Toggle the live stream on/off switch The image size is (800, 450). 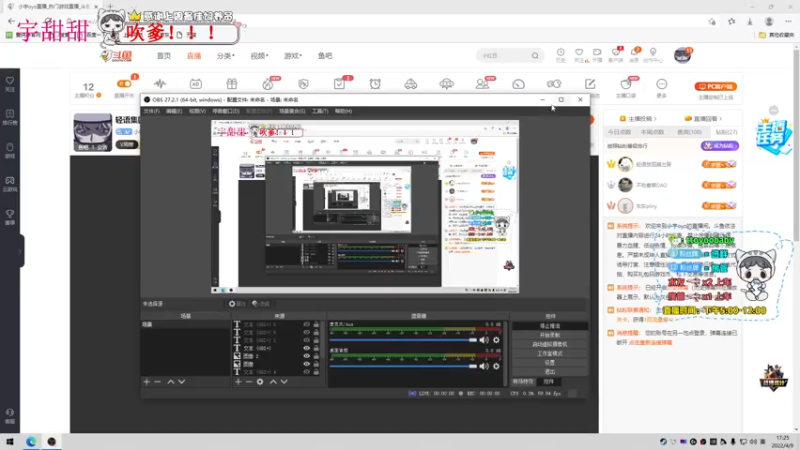coord(124,84)
